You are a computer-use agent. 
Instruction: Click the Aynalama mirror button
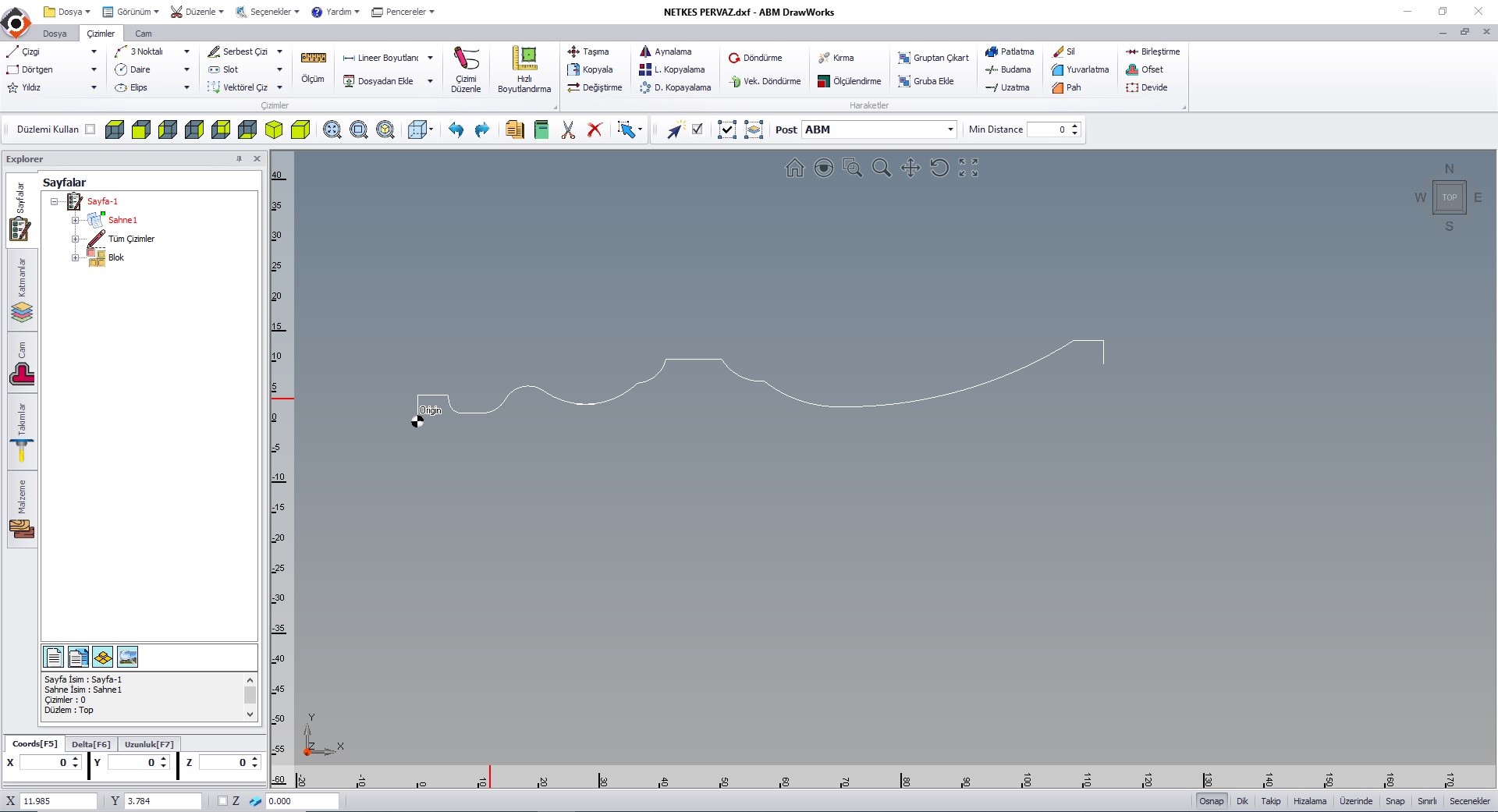coord(666,51)
